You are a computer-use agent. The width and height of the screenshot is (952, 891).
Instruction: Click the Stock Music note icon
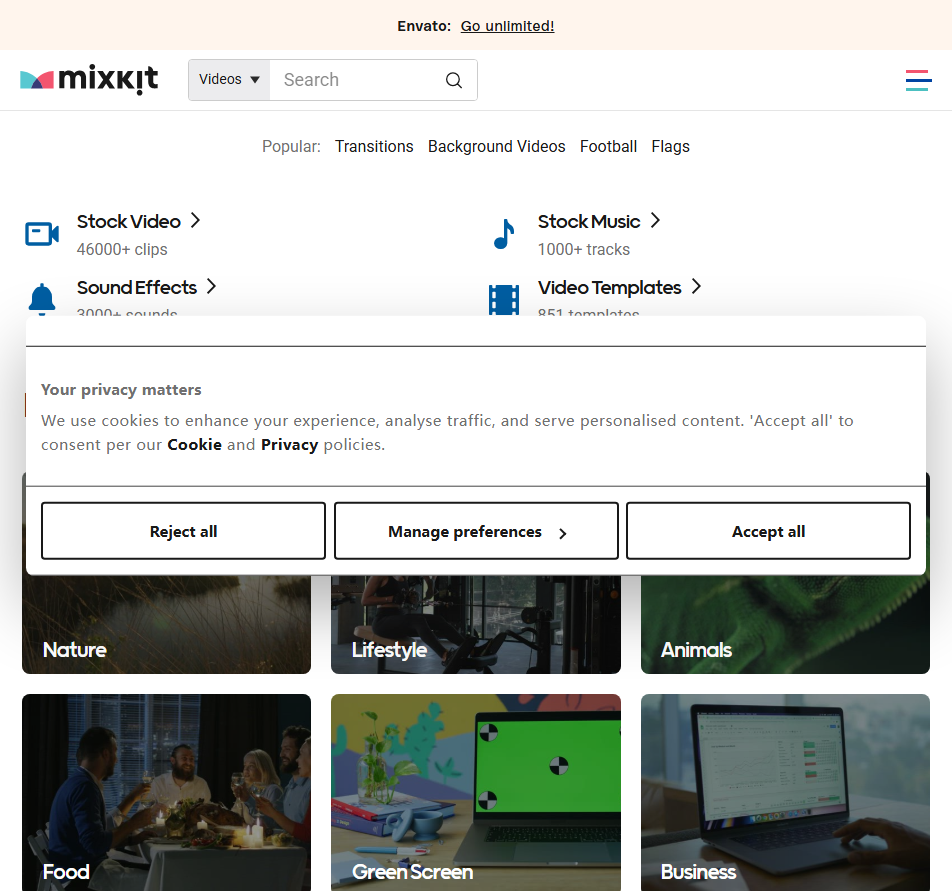click(504, 234)
